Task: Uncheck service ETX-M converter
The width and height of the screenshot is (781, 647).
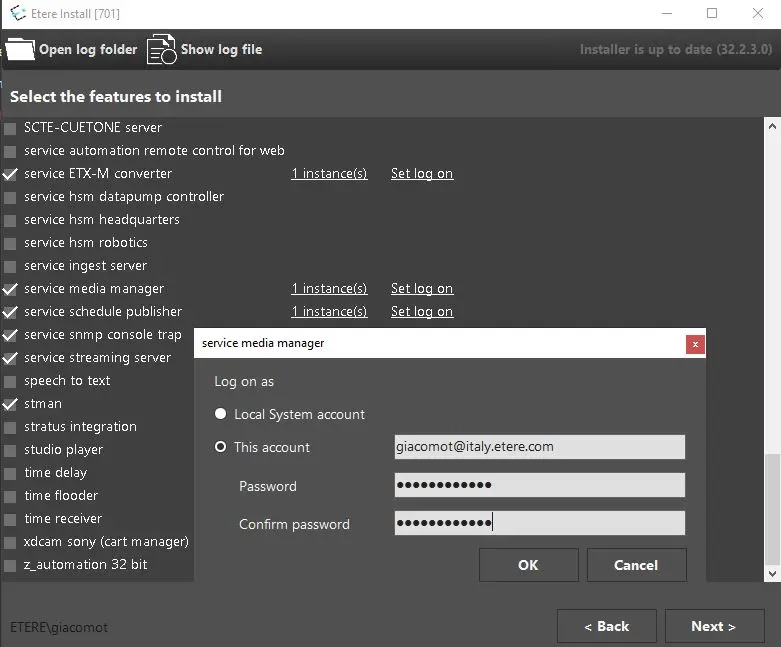Action: click(10, 174)
